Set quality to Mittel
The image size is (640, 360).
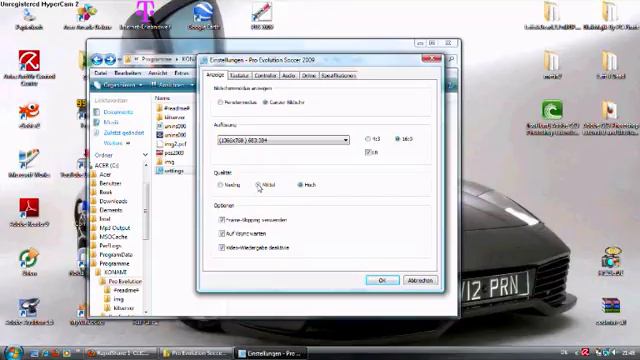(x=258, y=185)
